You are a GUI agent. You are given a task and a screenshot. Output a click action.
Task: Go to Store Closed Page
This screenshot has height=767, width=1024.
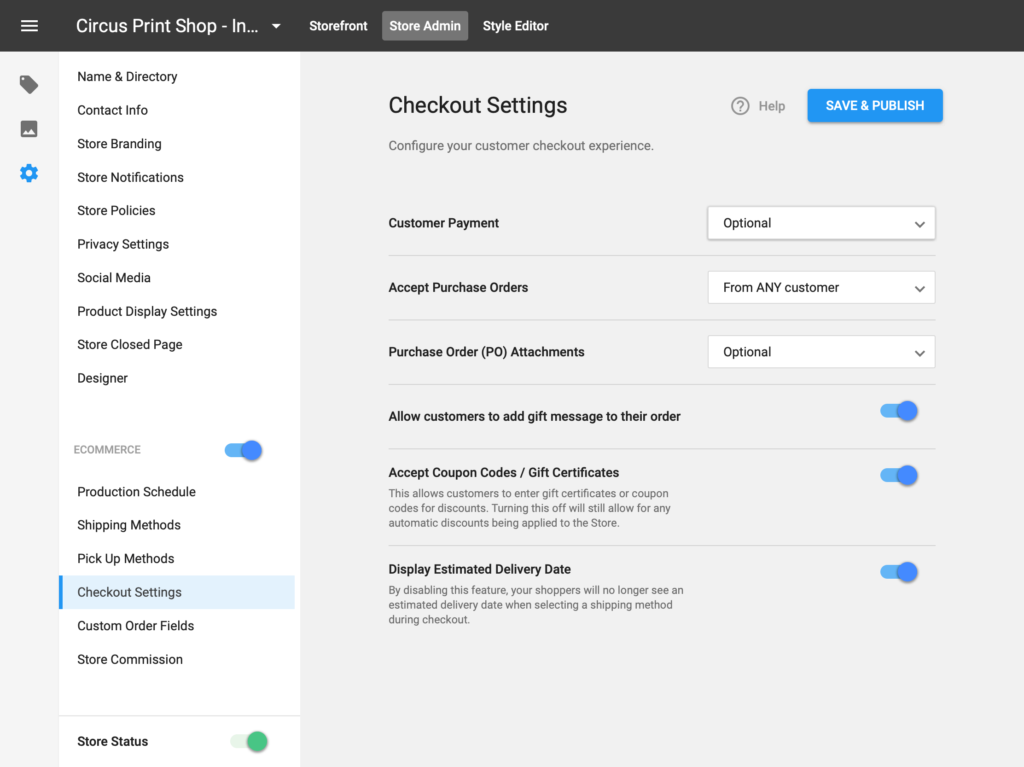click(x=130, y=345)
